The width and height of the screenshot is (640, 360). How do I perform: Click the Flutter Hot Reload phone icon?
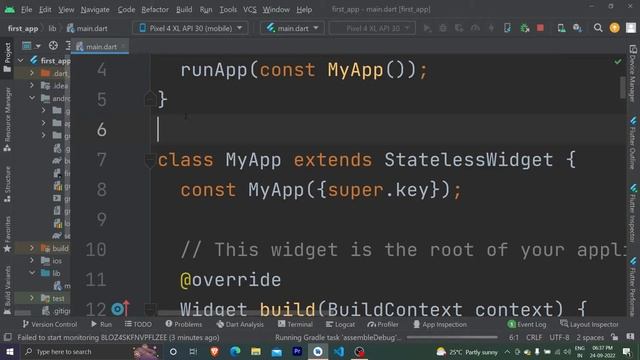(507, 28)
